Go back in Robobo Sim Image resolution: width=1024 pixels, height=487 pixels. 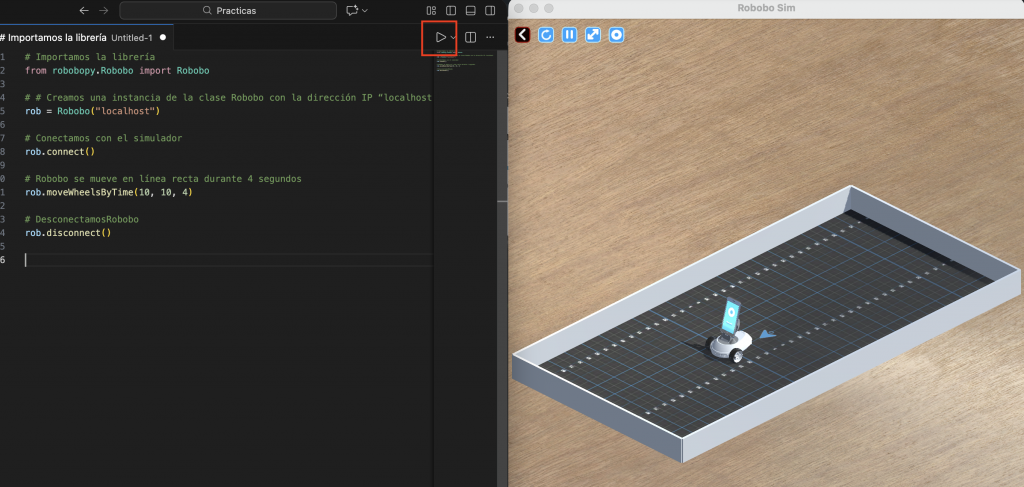[x=522, y=34]
